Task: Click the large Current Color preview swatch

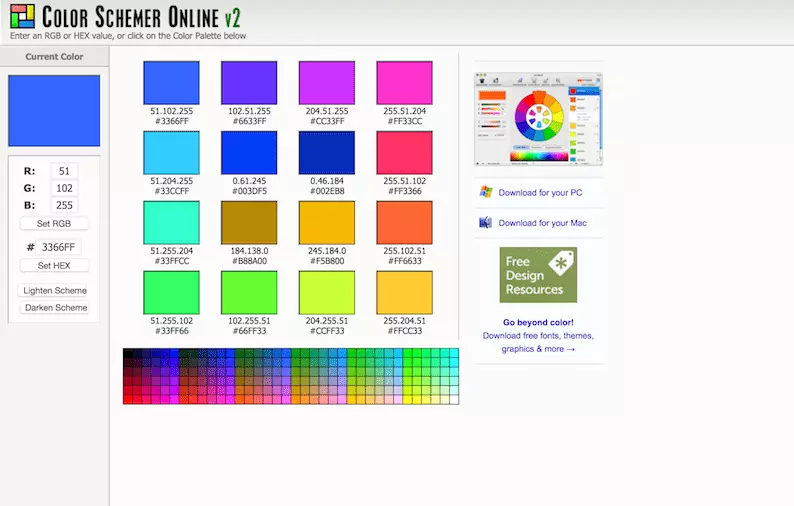Action: point(54,111)
